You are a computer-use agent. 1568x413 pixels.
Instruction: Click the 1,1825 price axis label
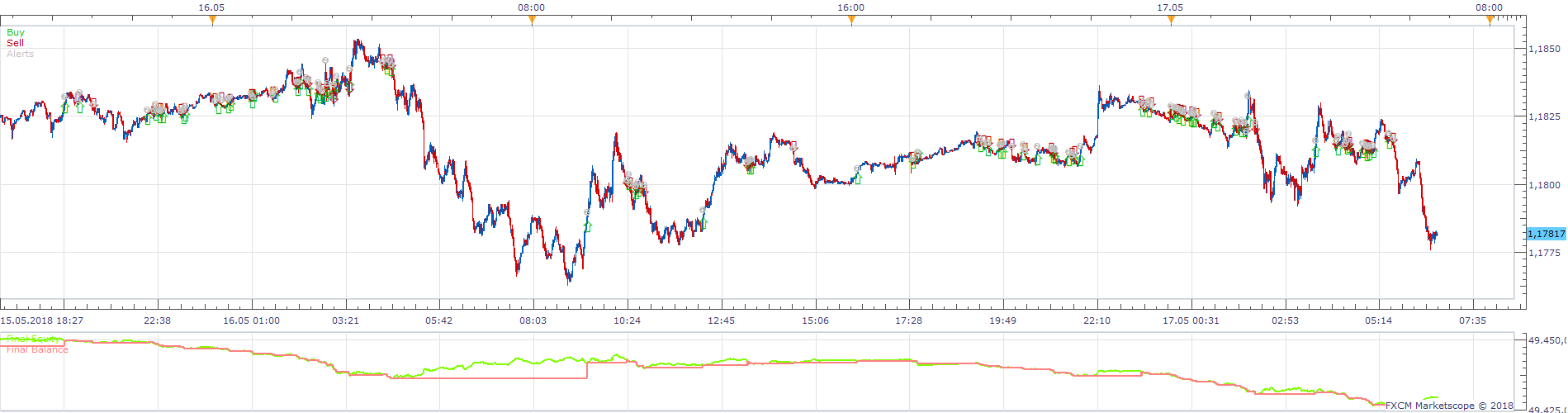[1544, 117]
